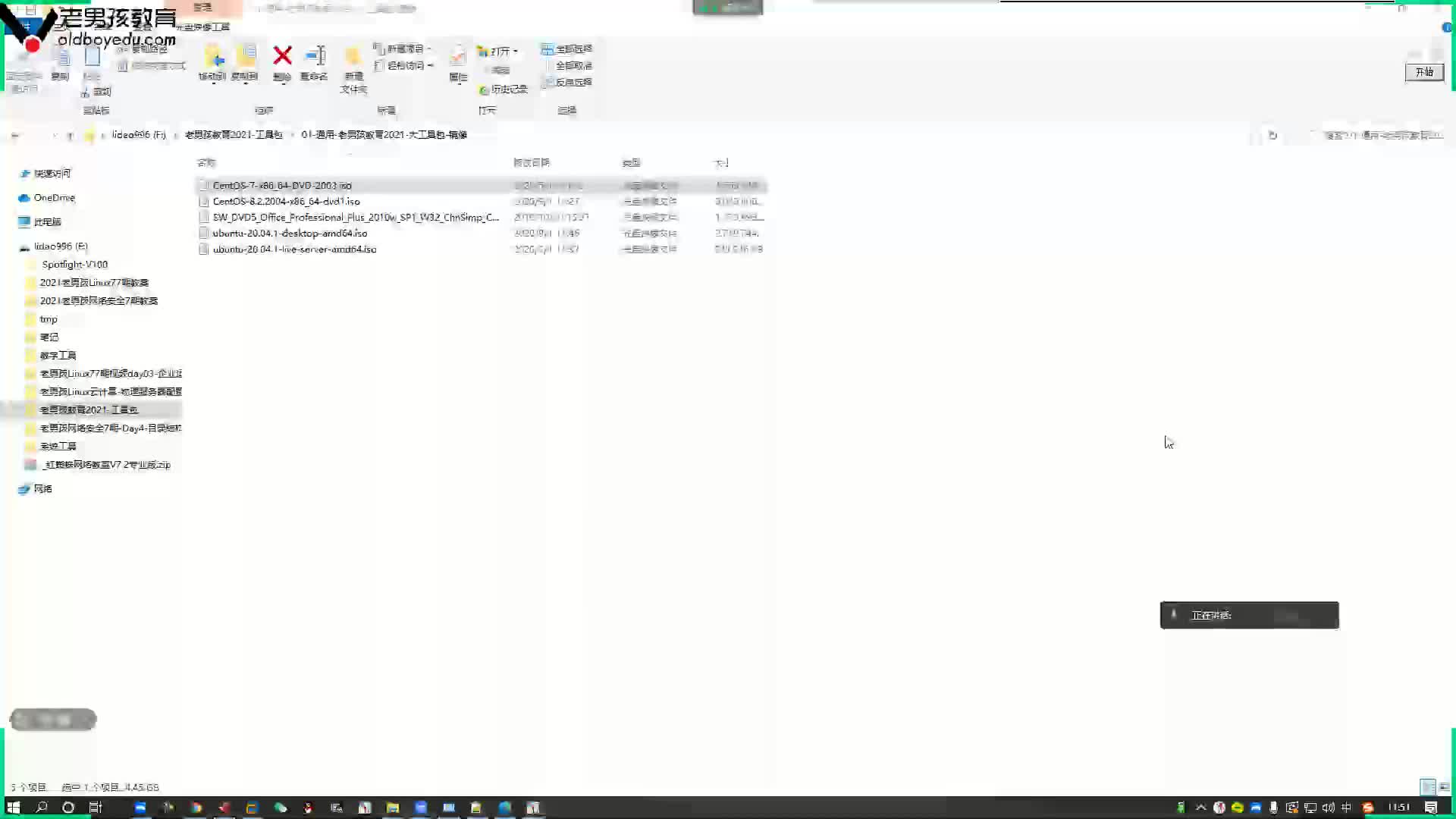Click the 重命名 (rename) ribbon icon
Image resolution: width=1456 pixels, height=819 pixels.
pos(314,63)
